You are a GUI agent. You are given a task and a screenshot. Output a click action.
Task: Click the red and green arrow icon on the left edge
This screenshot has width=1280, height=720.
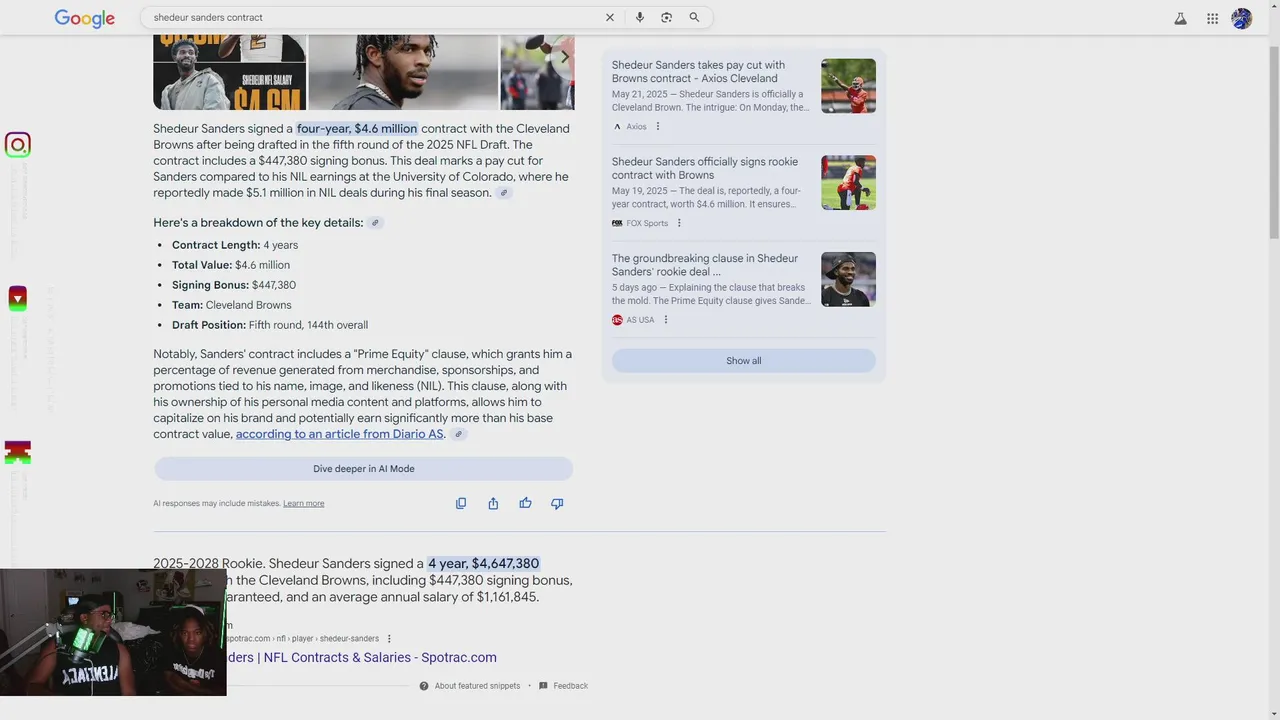click(x=18, y=298)
